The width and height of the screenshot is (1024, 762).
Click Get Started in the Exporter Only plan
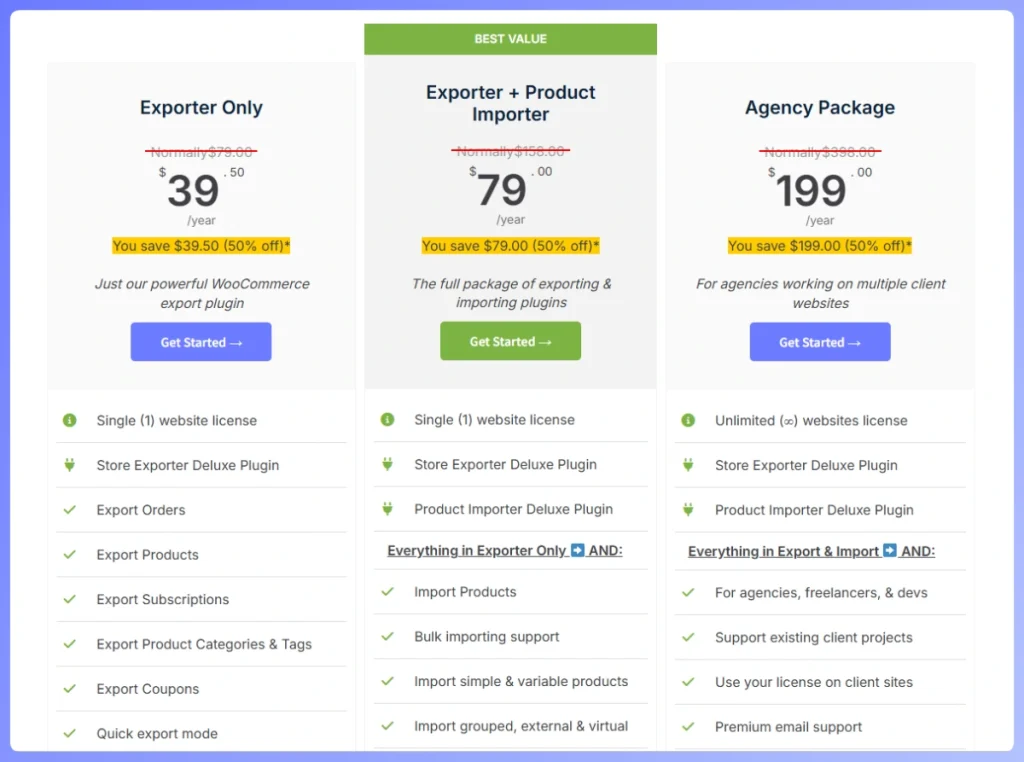[x=200, y=341]
